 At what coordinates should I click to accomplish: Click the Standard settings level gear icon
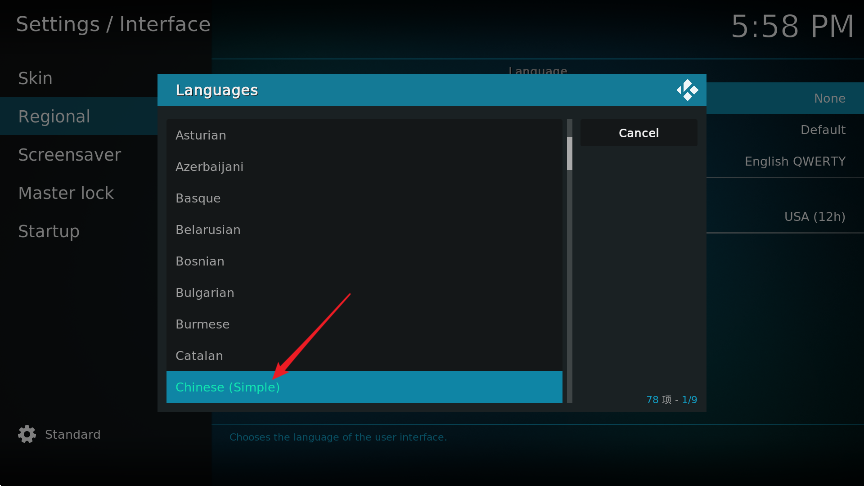[x=27, y=435]
